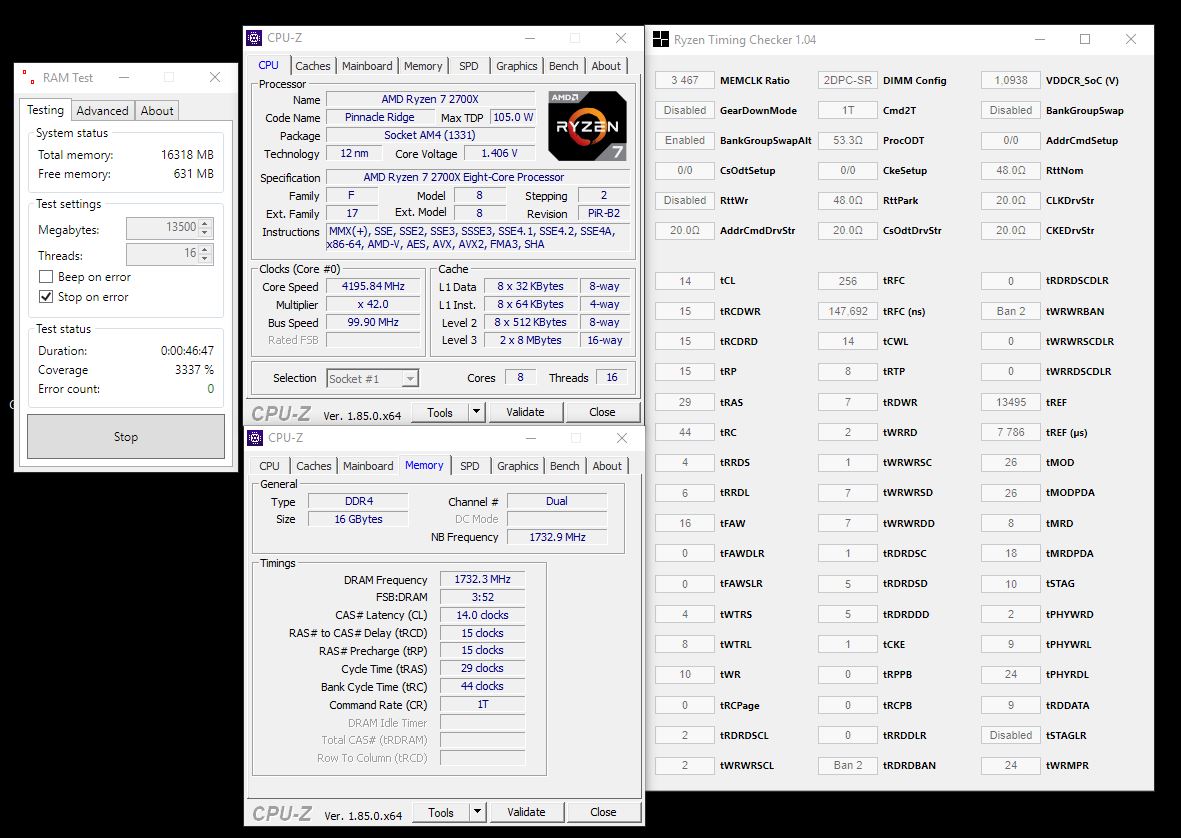Click the Threads value field showing 16

(162, 254)
